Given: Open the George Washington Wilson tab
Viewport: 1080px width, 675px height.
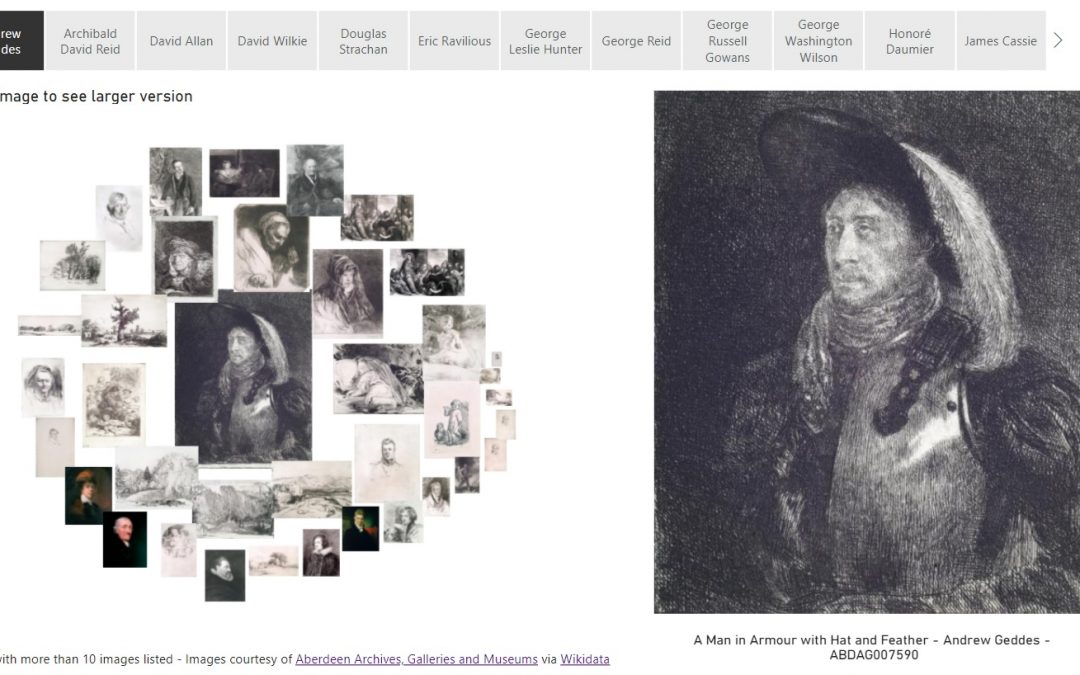Looking at the screenshot, I should pos(818,41).
